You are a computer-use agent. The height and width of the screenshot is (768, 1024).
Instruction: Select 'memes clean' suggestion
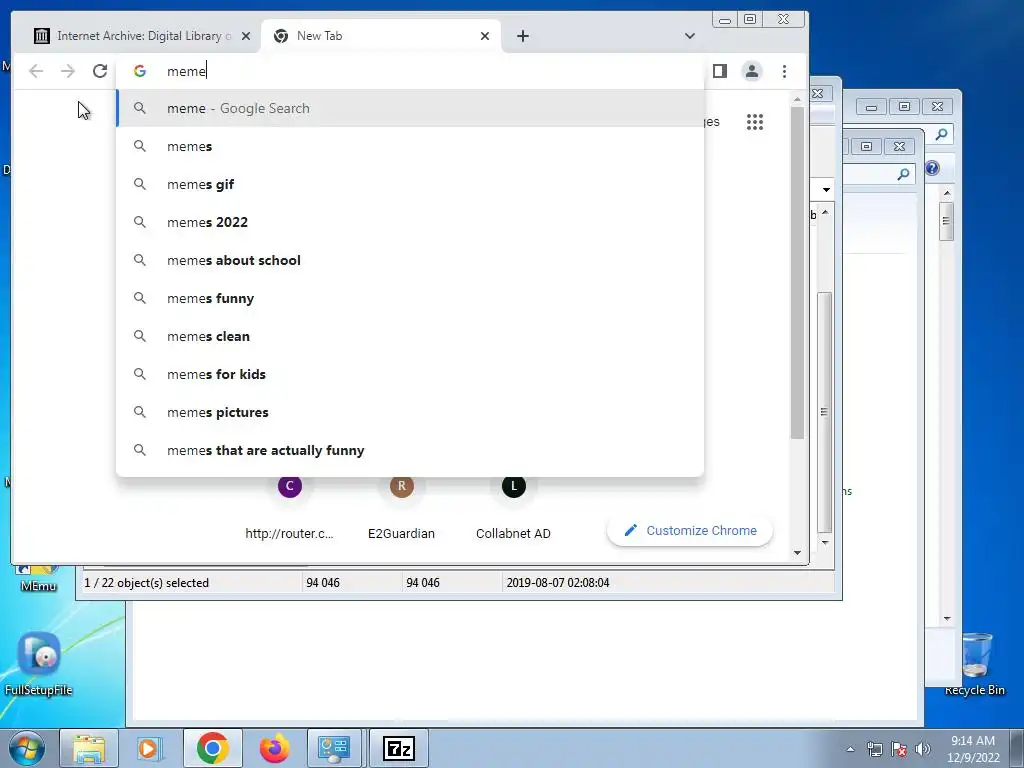click(x=410, y=336)
